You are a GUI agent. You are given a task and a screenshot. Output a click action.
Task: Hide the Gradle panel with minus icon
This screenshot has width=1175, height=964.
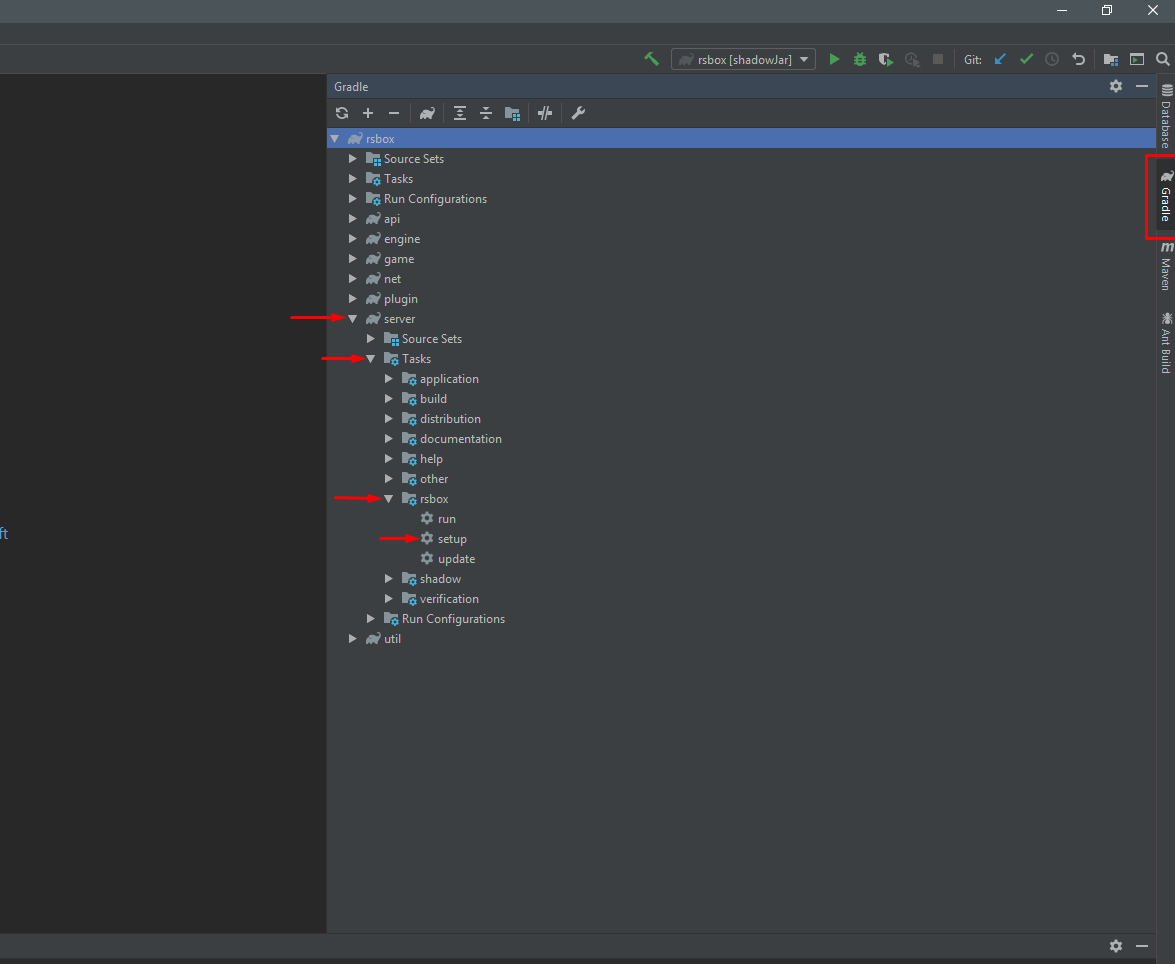click(x=1142, y=86)
